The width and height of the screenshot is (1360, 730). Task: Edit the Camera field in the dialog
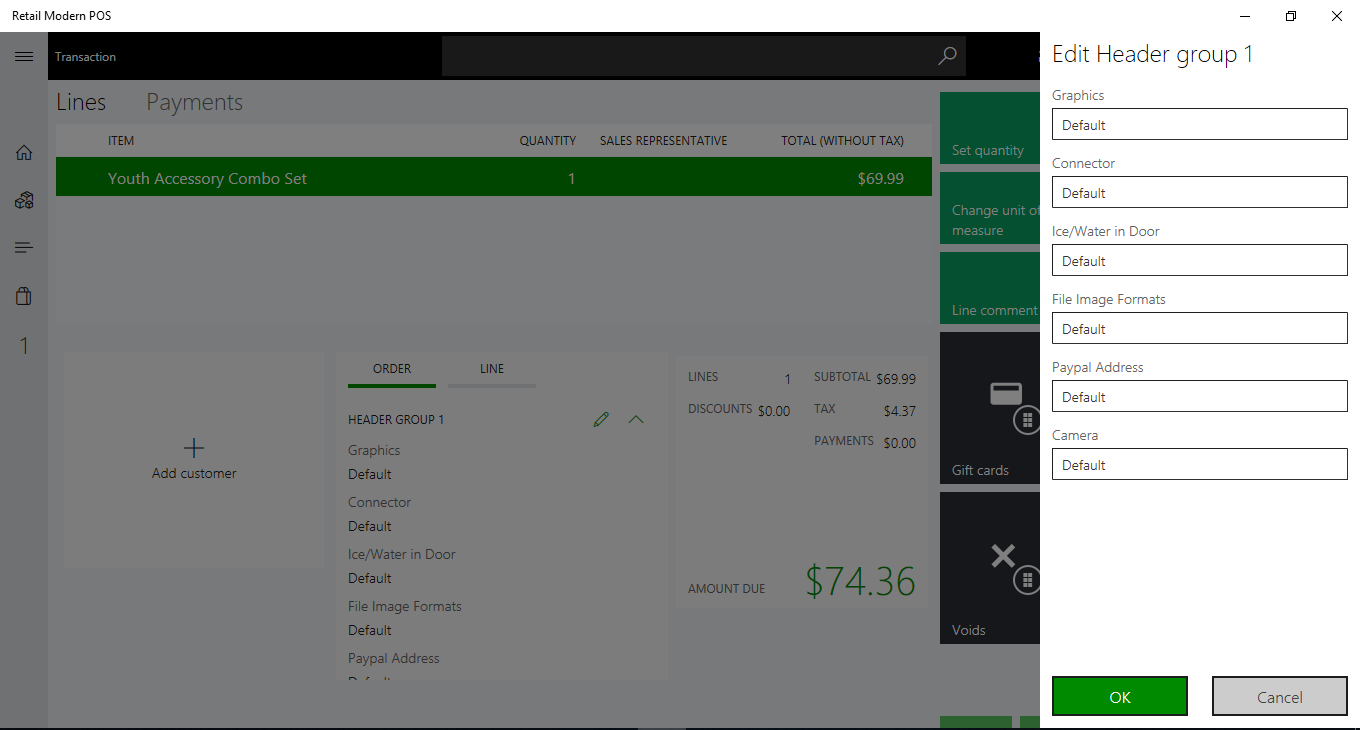(x=1200, y=465)
